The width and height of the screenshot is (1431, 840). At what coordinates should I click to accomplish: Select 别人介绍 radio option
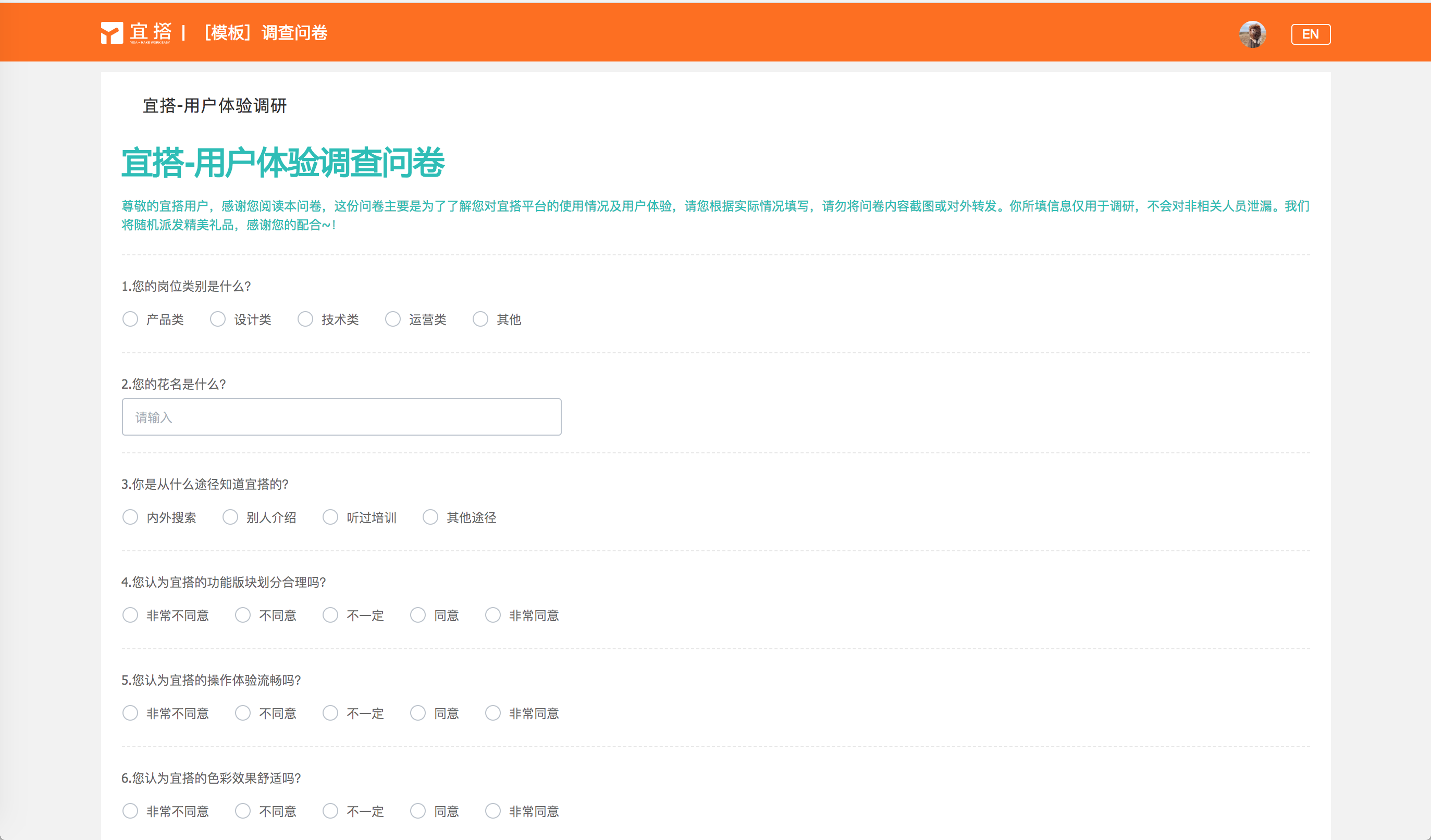pyautogui.click(x=230, y=517)
